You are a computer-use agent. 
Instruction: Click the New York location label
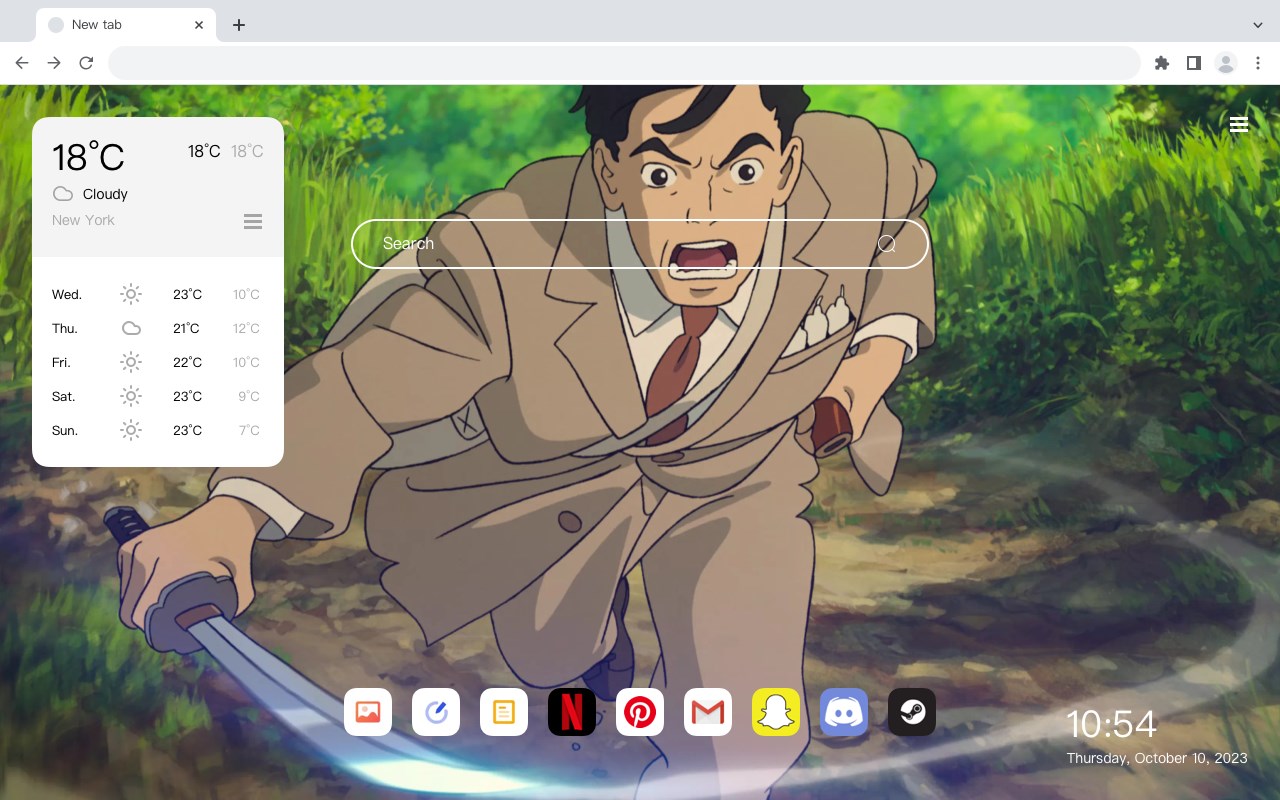(x=83, y=220)
